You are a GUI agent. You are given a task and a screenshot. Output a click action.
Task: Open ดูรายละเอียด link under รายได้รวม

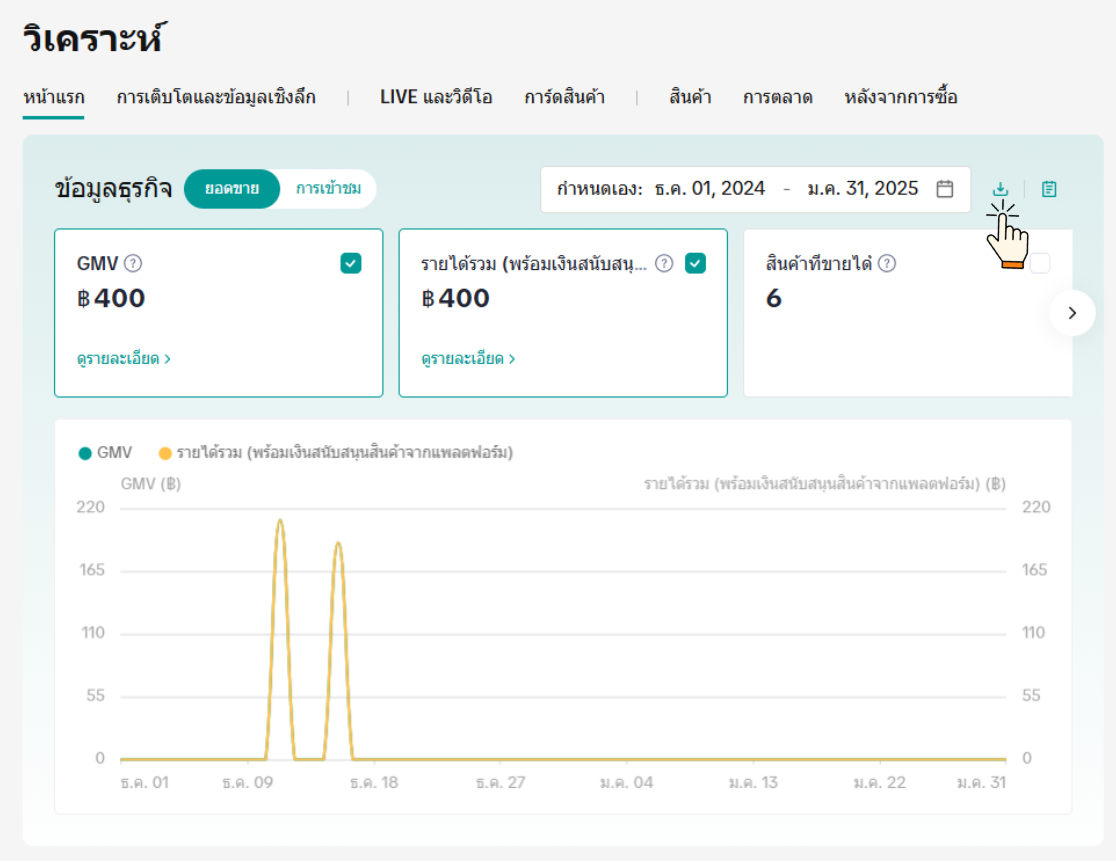click(468, 358)
